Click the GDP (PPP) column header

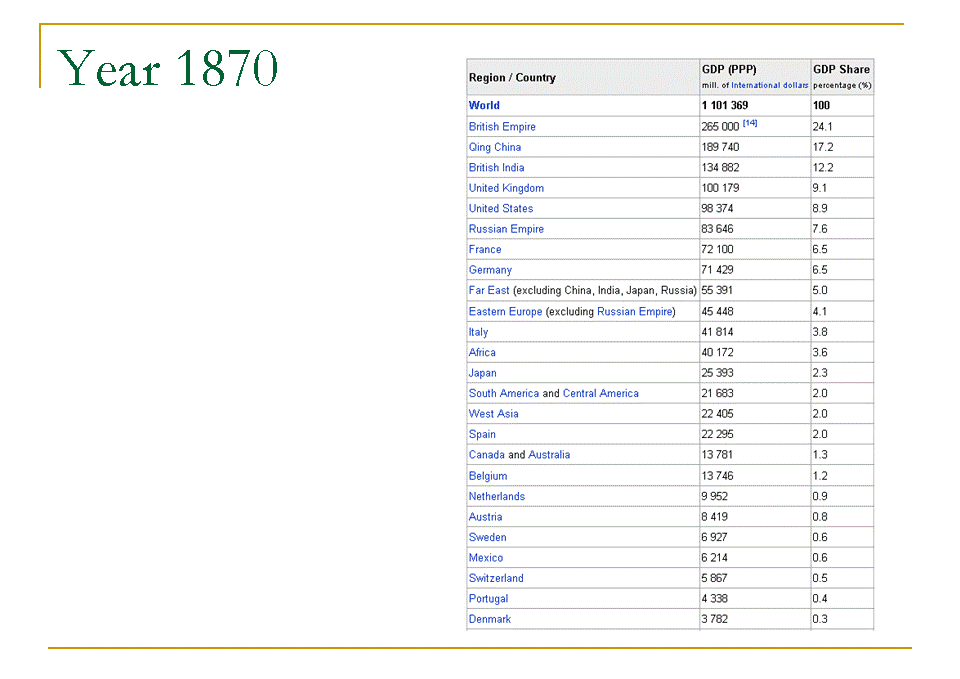pos(729,70)
